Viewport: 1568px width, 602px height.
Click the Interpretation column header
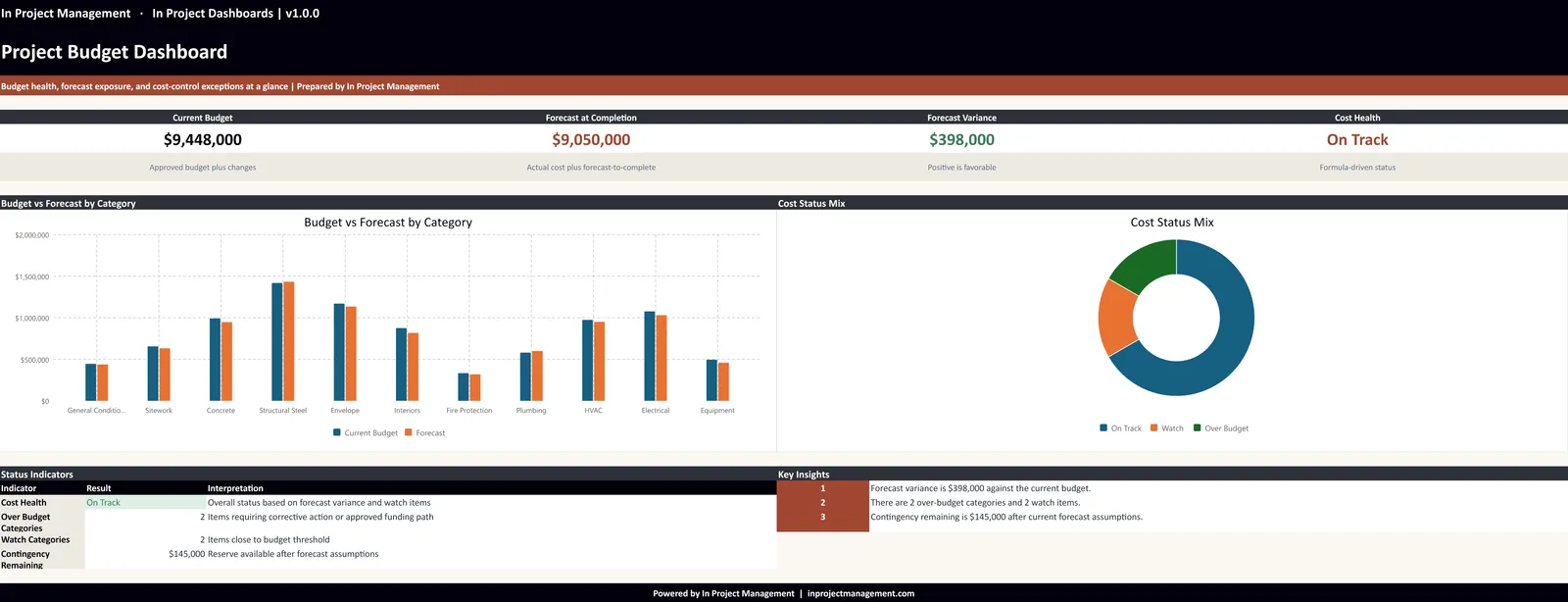(235, 488)
